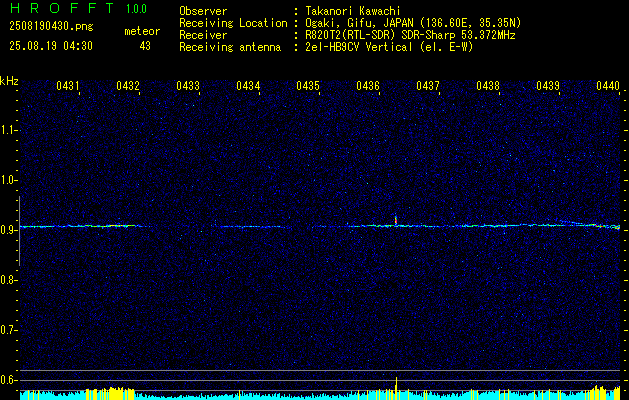Click the antenna text 2el-HB9CV Vertical
The image size is (629, 400).
[359, 47]
